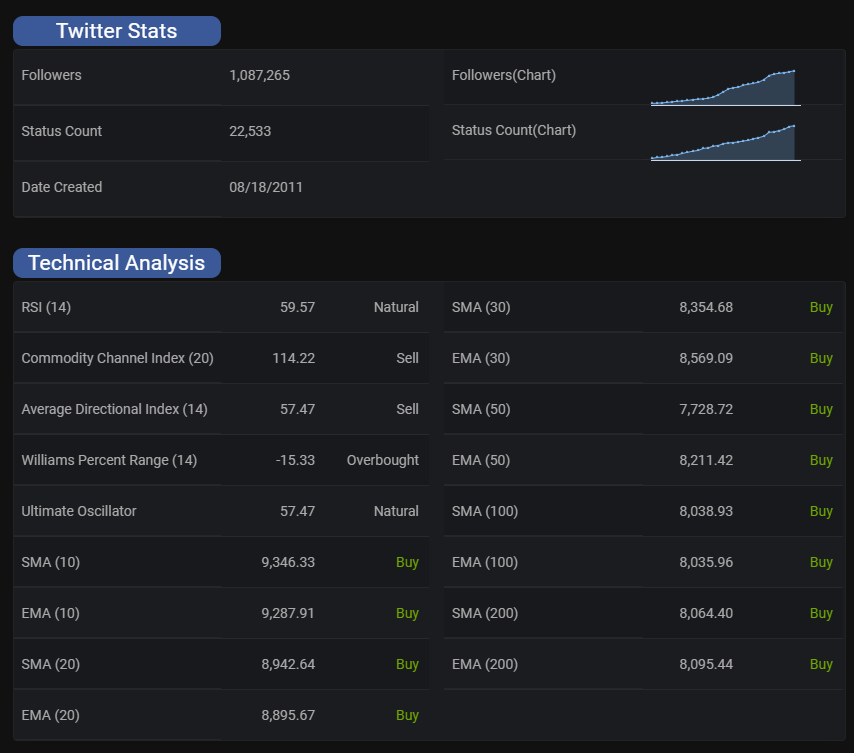Viewport: 854px width, 753px height.
Task: Click the "Followers(Chart)" label
Action: pos(504,75)
